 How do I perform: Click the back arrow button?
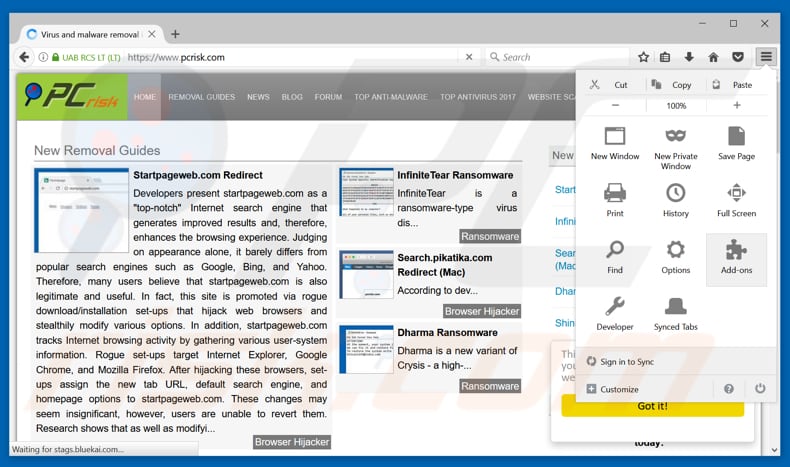pos(24,57)
